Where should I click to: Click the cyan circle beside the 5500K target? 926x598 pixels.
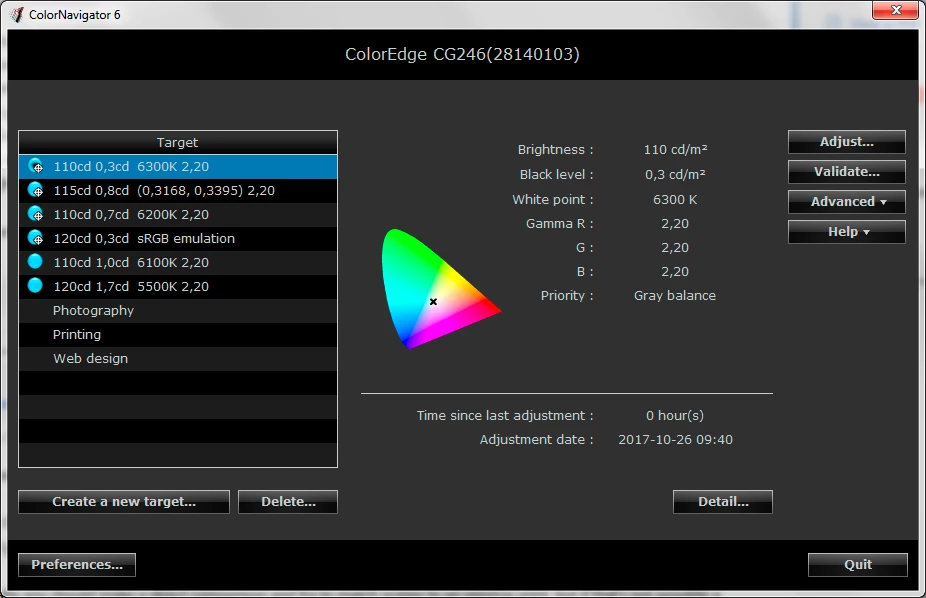(x=35, y=285)
